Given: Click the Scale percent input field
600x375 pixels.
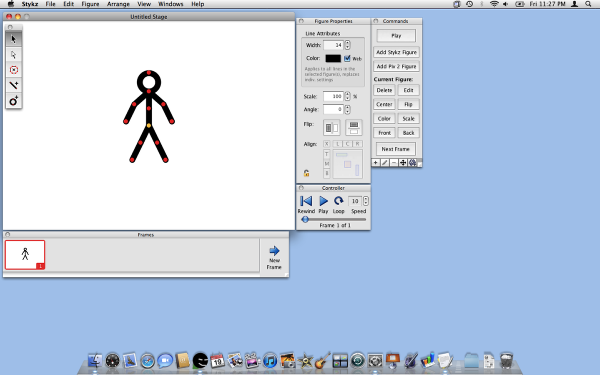Looking at the screenshot, I should pos(333,96).
